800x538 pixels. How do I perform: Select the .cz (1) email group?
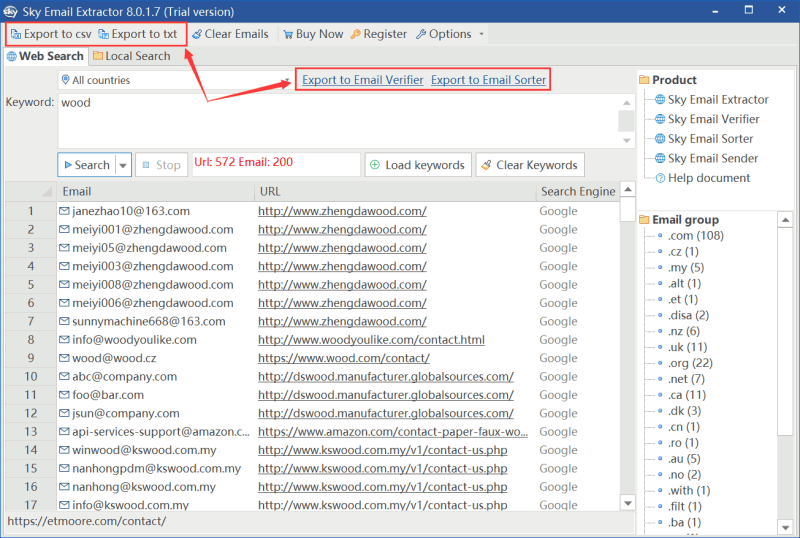[683, 252]
